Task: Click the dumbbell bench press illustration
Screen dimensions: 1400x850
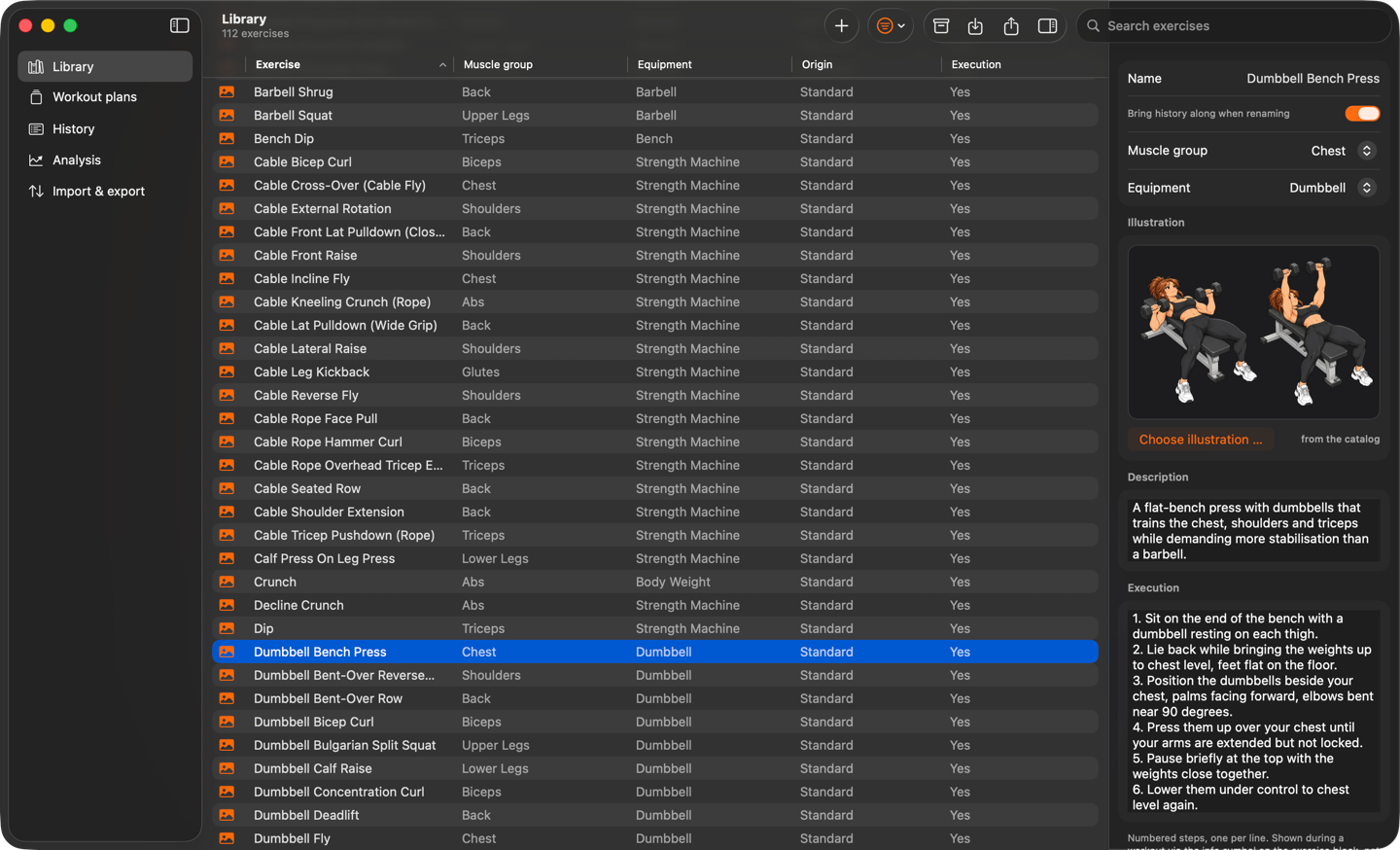Action: pos(1253,332)
